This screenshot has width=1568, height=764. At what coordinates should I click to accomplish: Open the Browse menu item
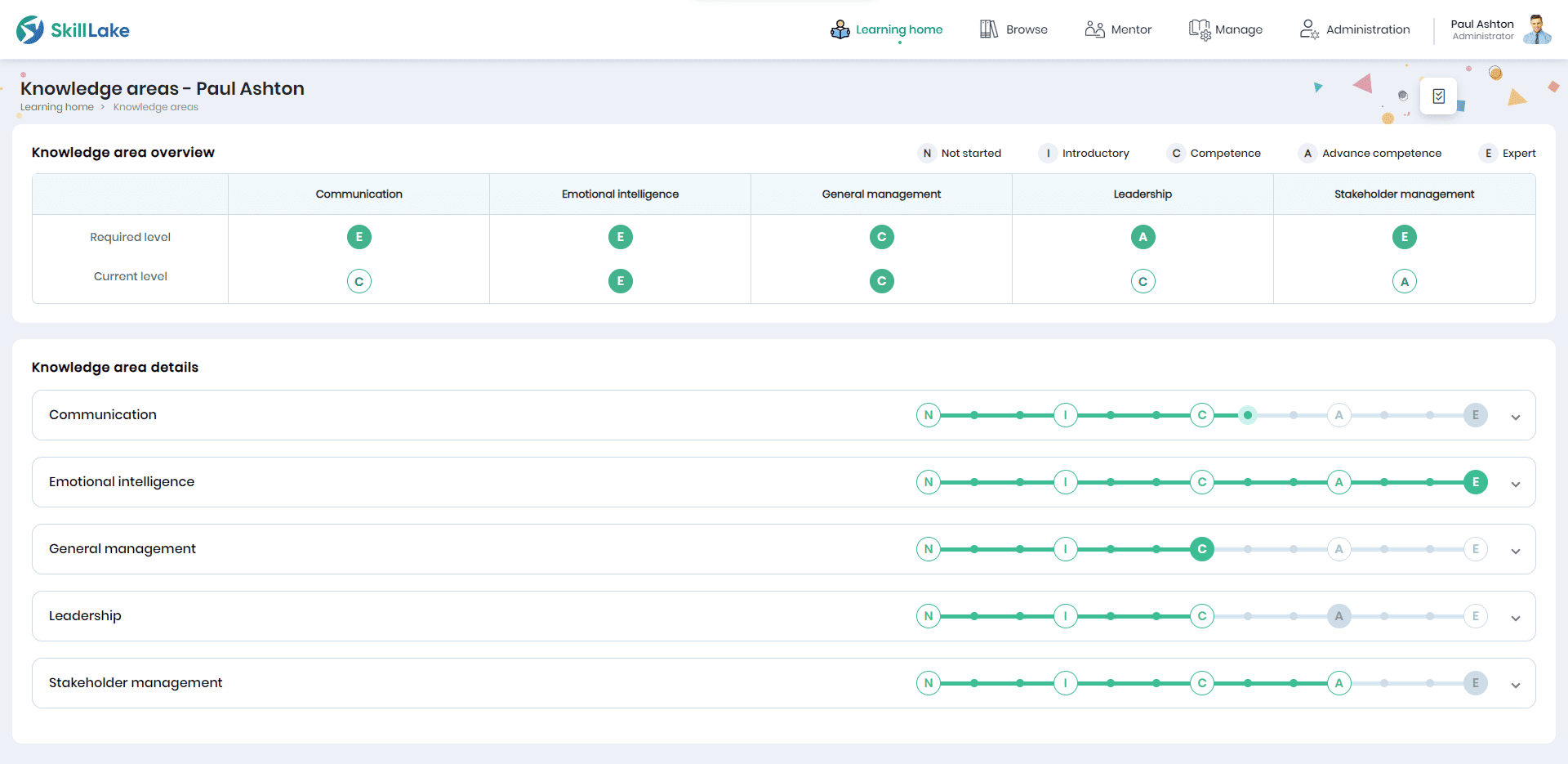click(1027, 29)
